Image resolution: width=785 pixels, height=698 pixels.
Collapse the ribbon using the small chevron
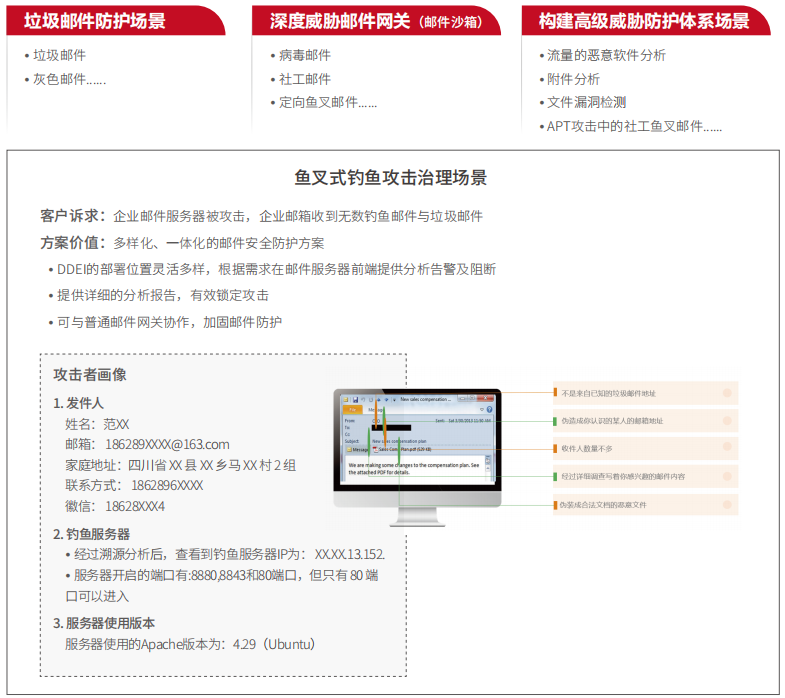(481, 410)
